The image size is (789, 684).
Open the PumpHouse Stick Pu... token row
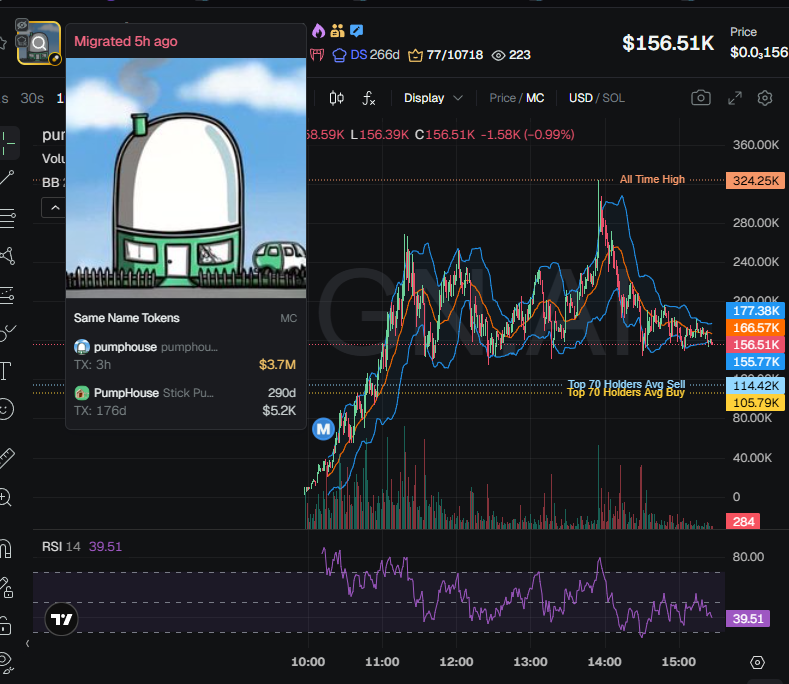pos(185,402)
